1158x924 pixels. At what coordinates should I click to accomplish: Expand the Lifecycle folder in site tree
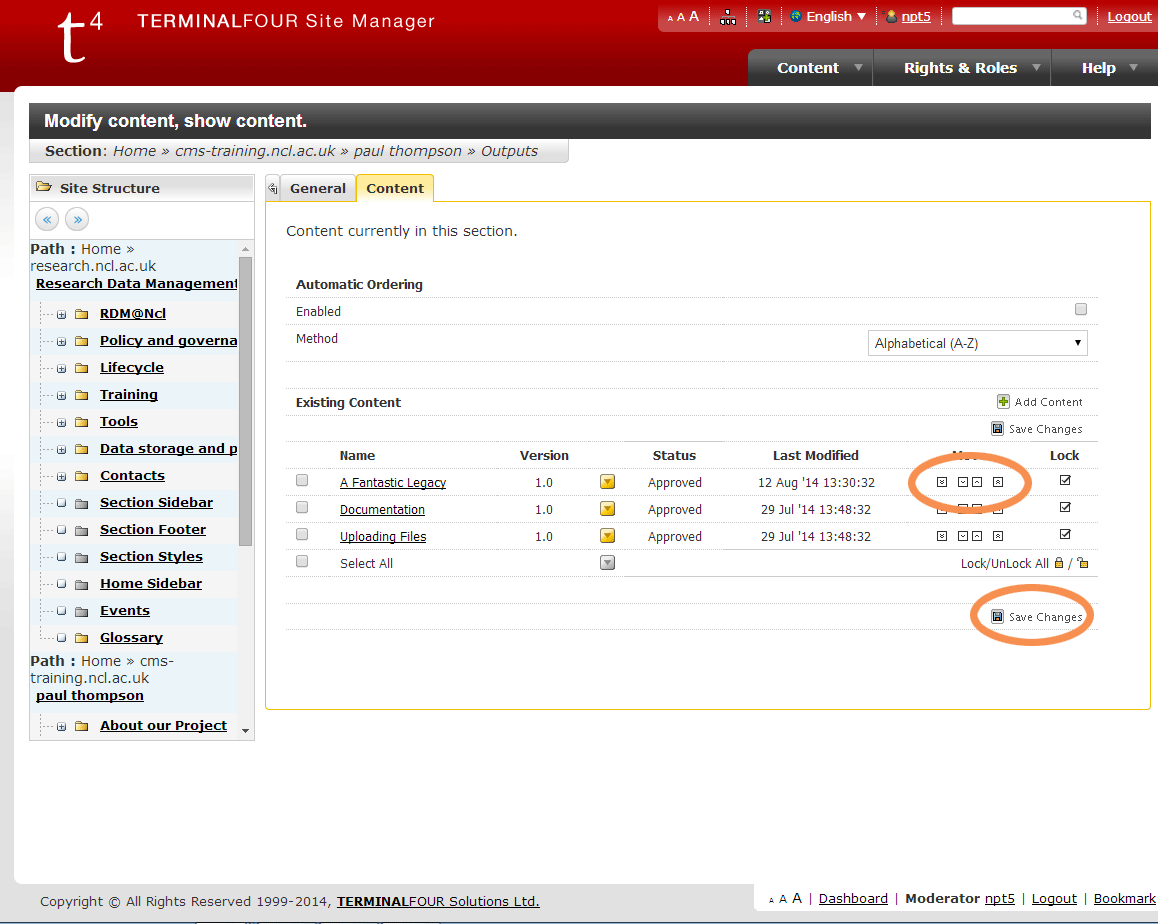coord(61,368)
